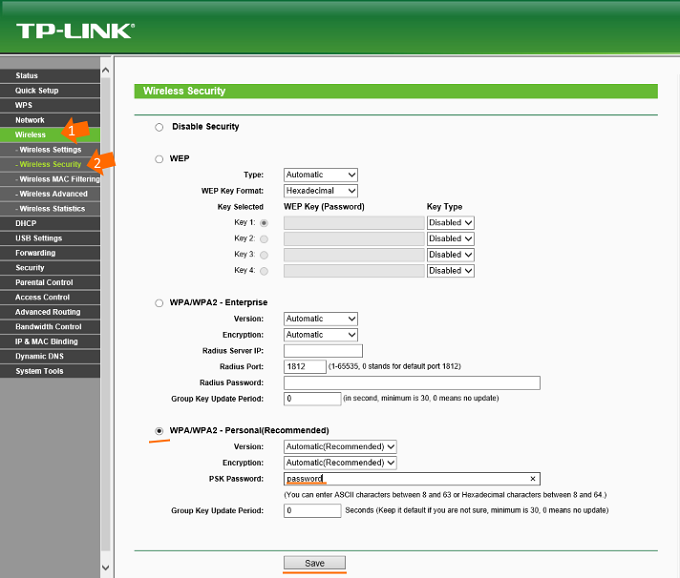Viewport: 680px width, 578px height.
Task: Open Wireless Security submenu item
Action: click(50, 164)
